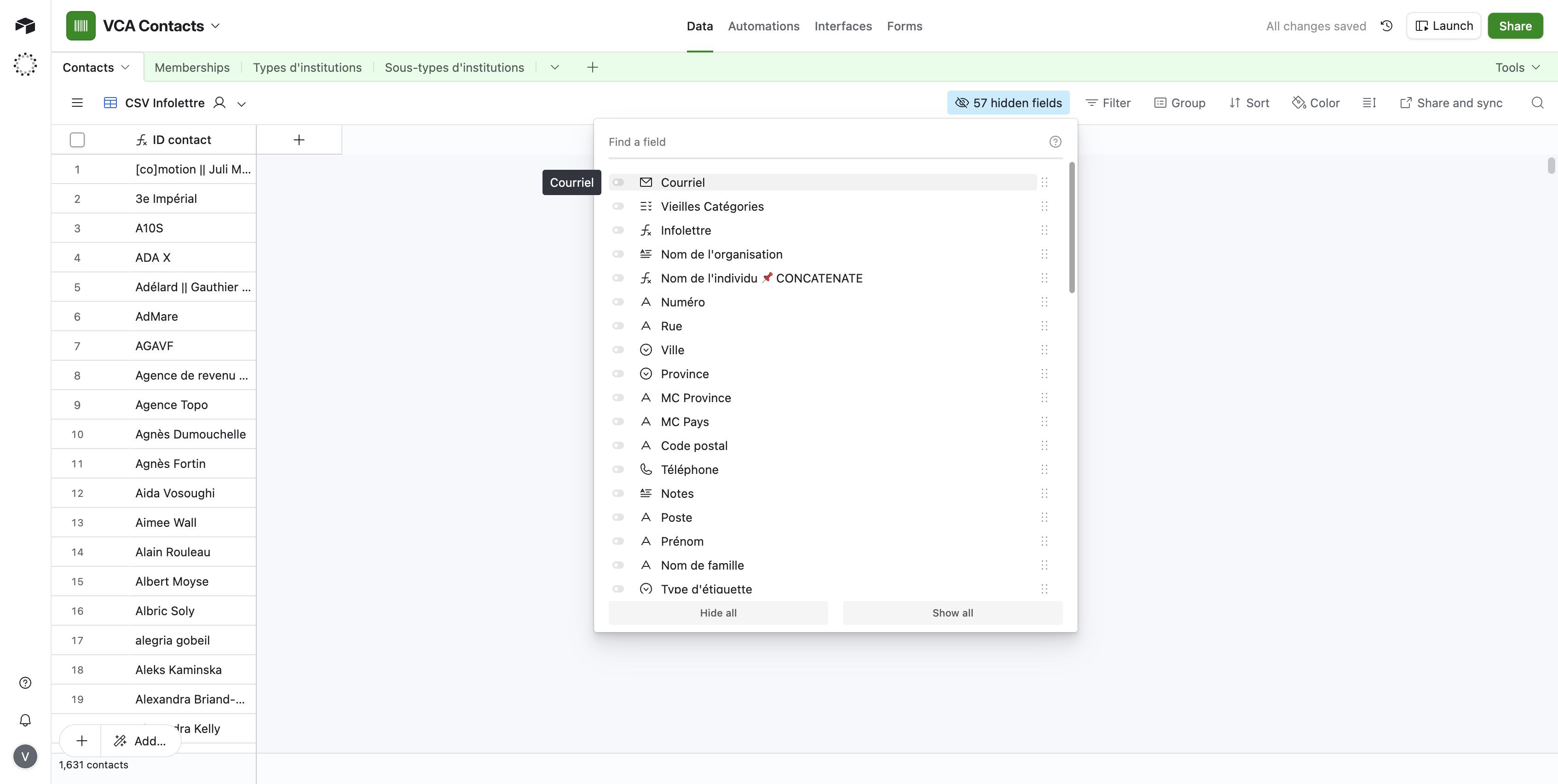Screen dimensions: 1558x784
Task: Toggle the views sidebar hamburger icon
Action: pyautogui.click(x=77, y=103)
